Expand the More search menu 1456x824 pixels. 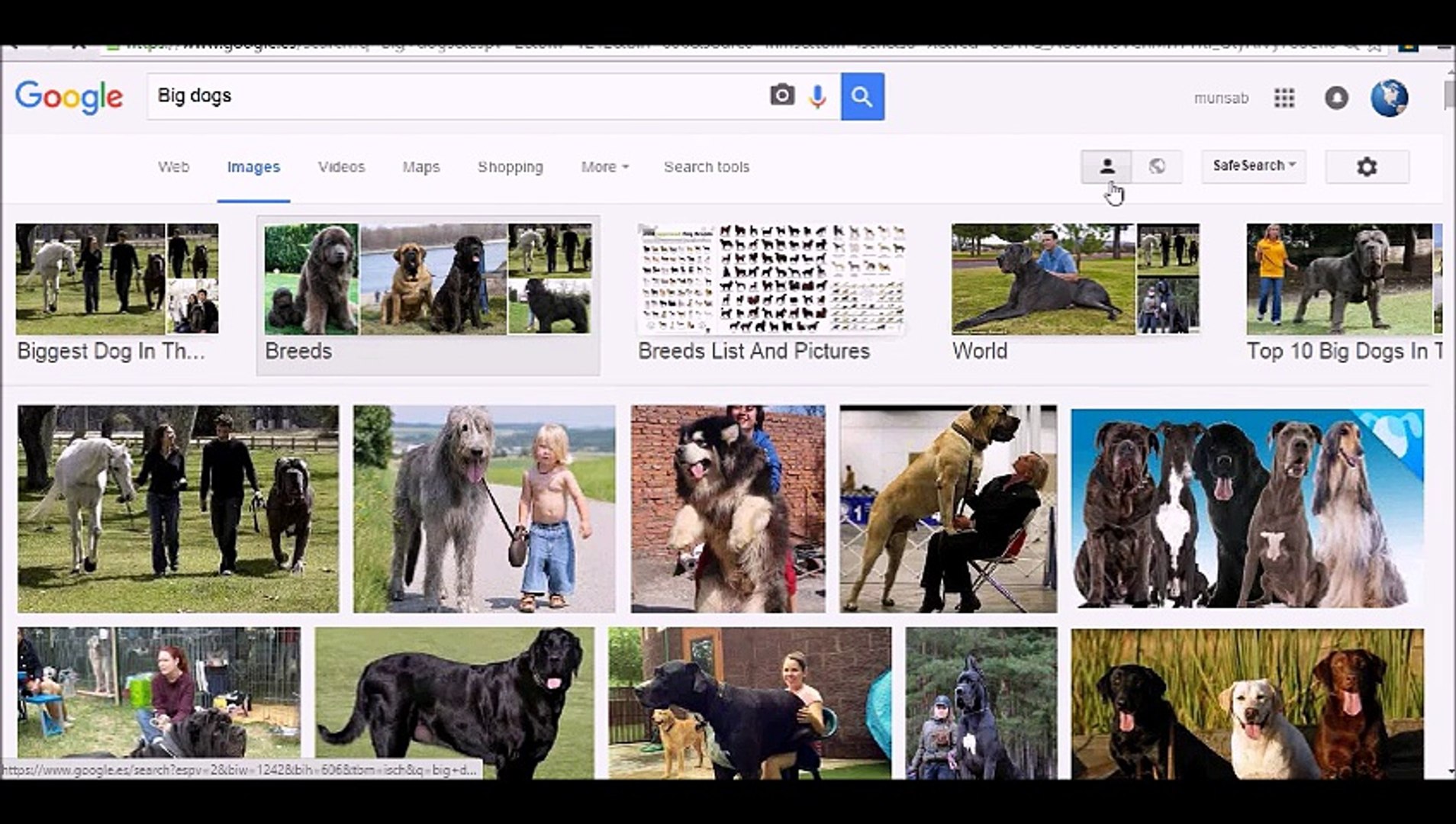[x=604, y=166]
